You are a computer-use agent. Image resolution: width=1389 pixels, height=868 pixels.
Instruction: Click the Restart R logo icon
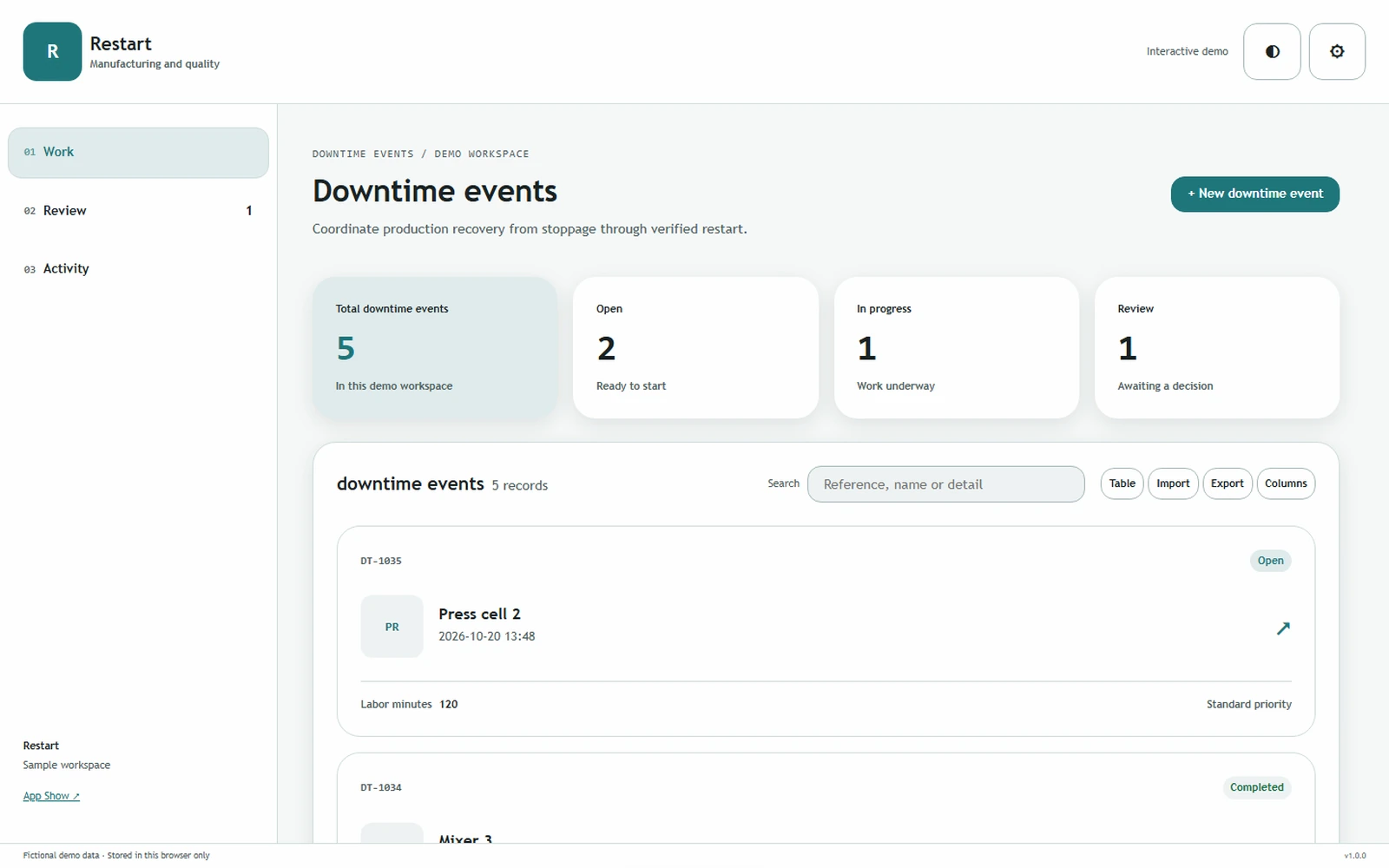pos(52,51)
